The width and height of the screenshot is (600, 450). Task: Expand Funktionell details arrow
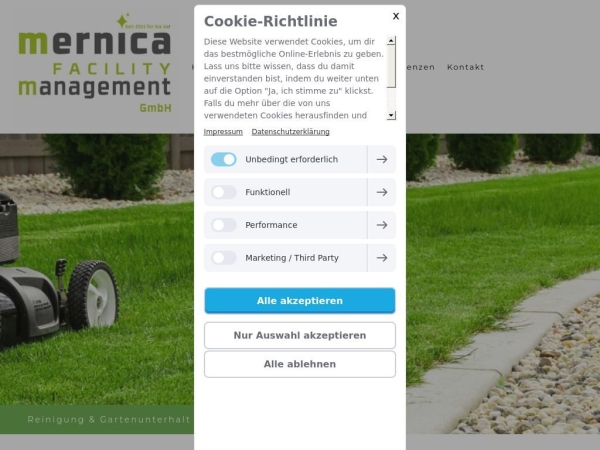[x=382, y=192]
